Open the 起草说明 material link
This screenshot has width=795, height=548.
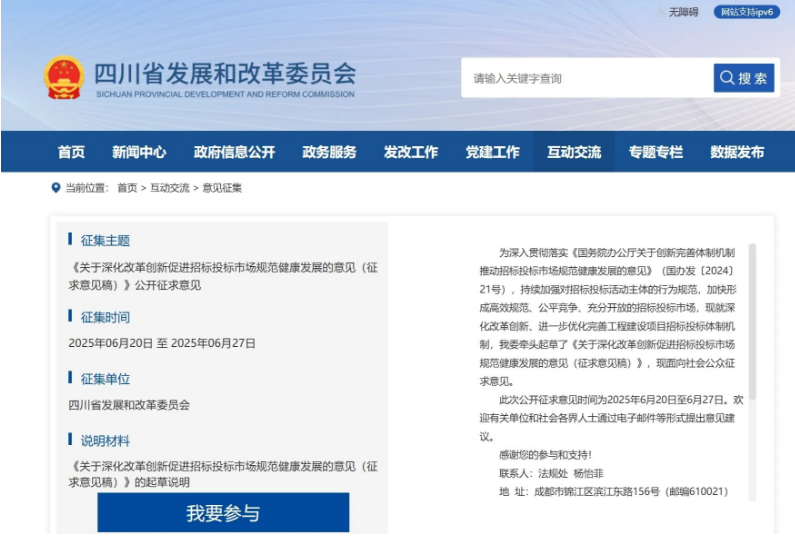tap(222, 474)
